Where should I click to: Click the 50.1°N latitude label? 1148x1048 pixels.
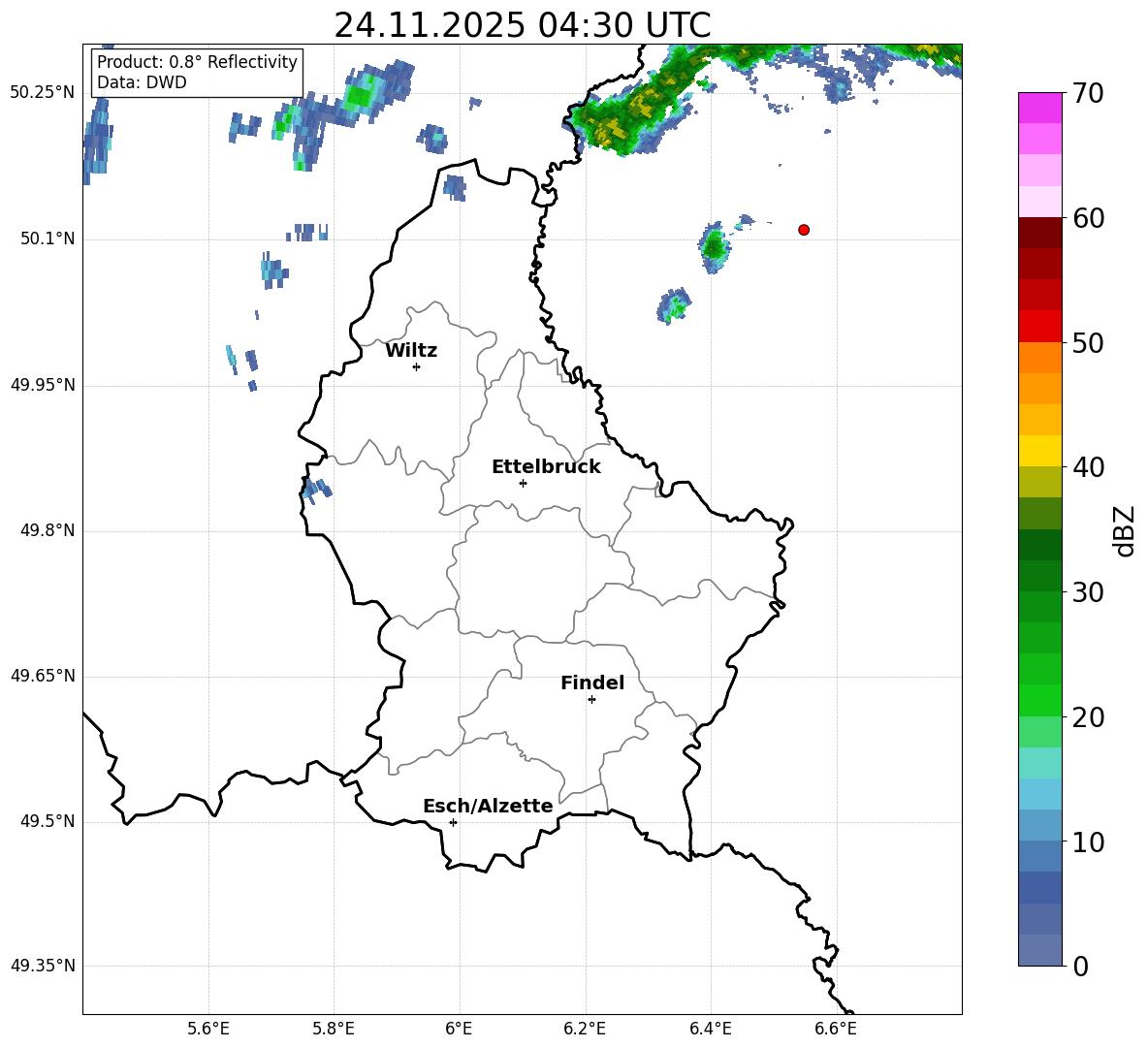coord(48,238)
